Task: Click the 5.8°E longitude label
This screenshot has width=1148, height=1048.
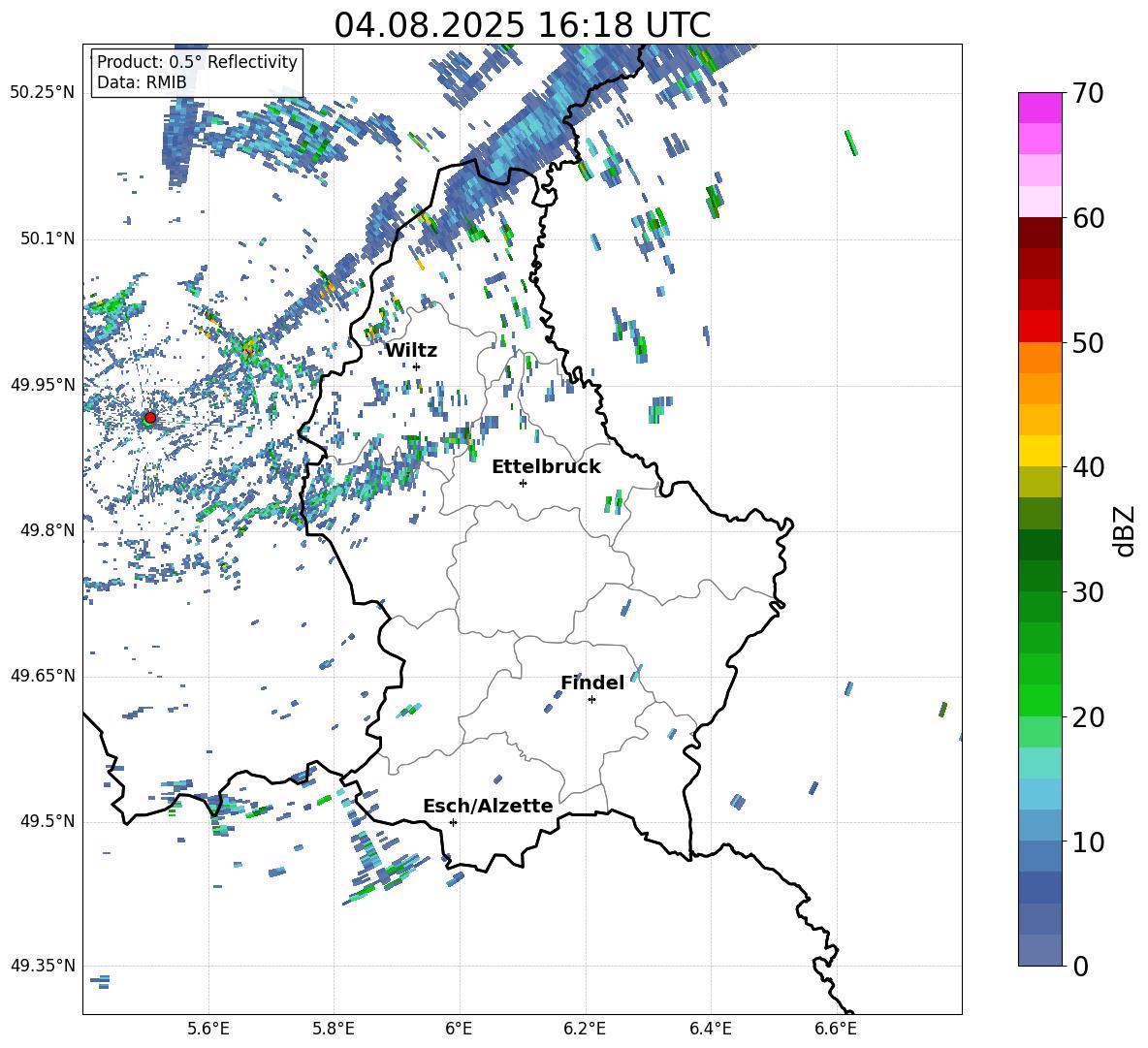Action: click(x=334, y=1029)
